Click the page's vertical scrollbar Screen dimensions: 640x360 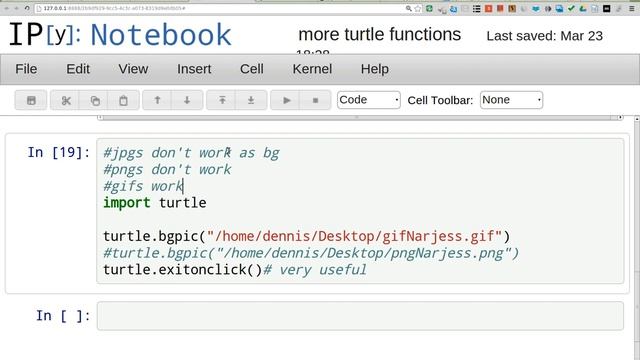[x=637, y=237]
